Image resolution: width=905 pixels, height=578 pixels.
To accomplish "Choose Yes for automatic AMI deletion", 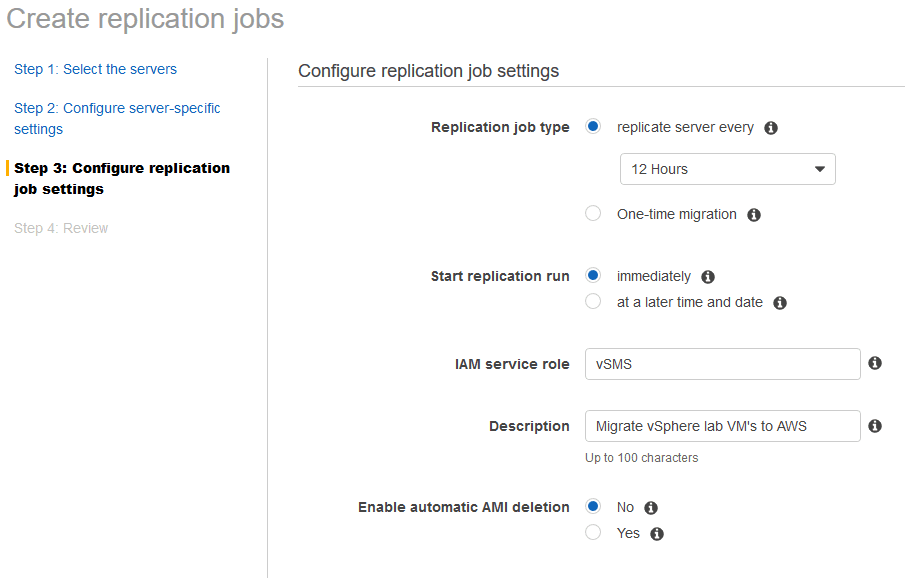I will [593, 532].
